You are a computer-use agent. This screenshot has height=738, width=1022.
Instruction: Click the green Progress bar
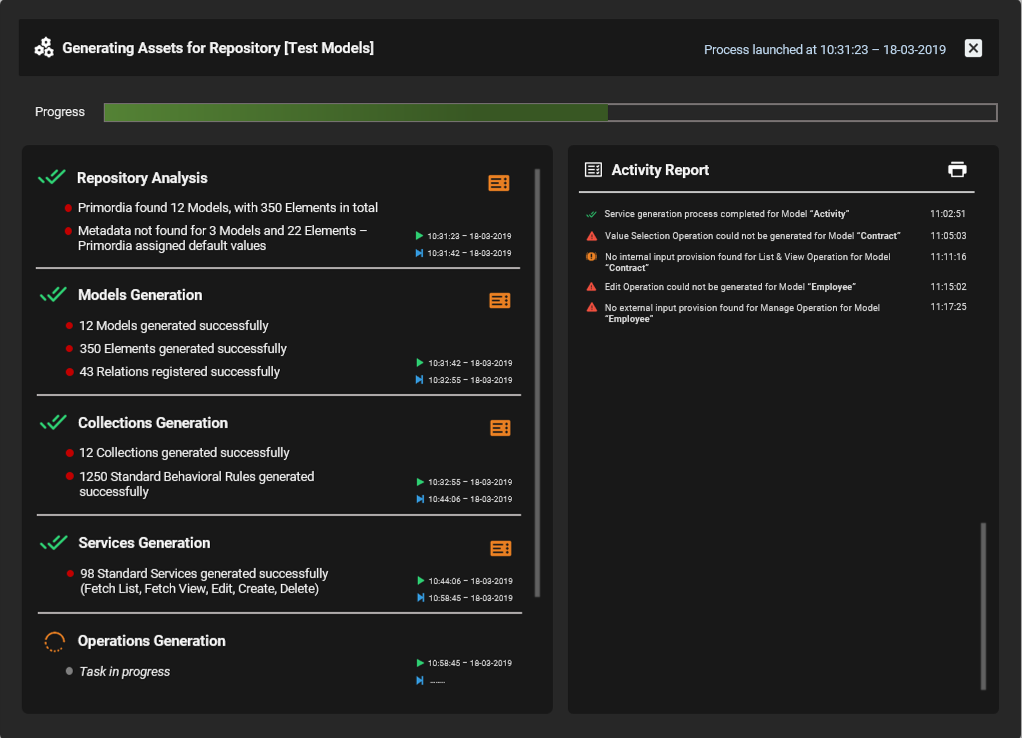[355, 112]
